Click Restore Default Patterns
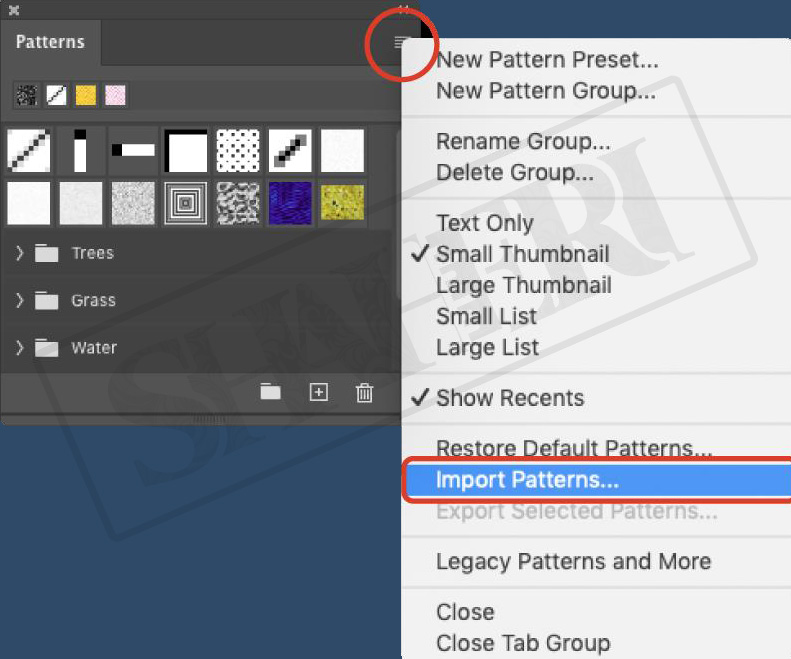Viewport: 791px width, 659px height. (x=574, y=449)
